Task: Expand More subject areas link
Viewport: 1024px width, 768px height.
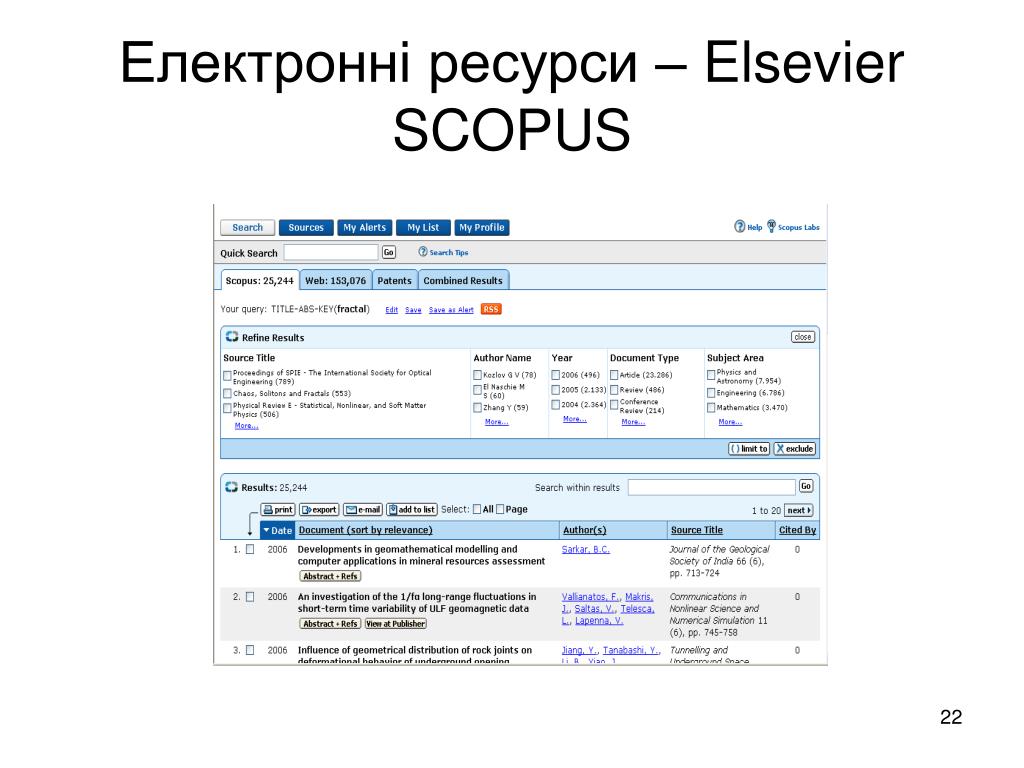Action: pyautogui.click(x=730, y=422)
